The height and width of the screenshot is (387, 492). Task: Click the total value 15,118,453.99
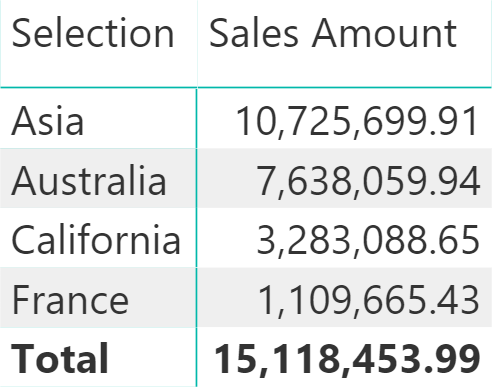(x=347, y=359)
